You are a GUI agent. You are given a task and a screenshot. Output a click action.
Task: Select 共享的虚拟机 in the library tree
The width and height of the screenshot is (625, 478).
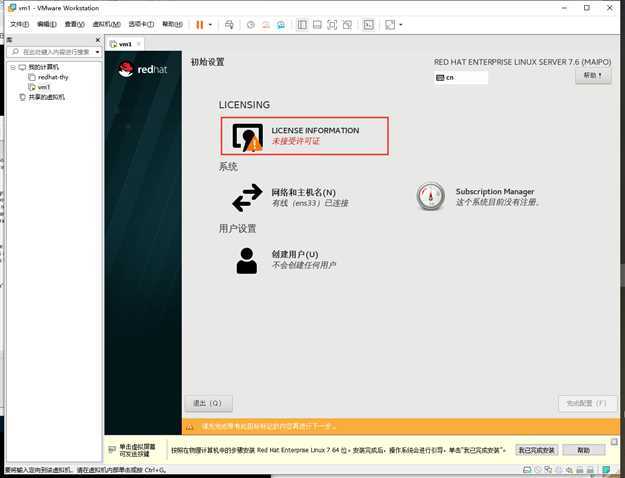[x=46, y=97]
